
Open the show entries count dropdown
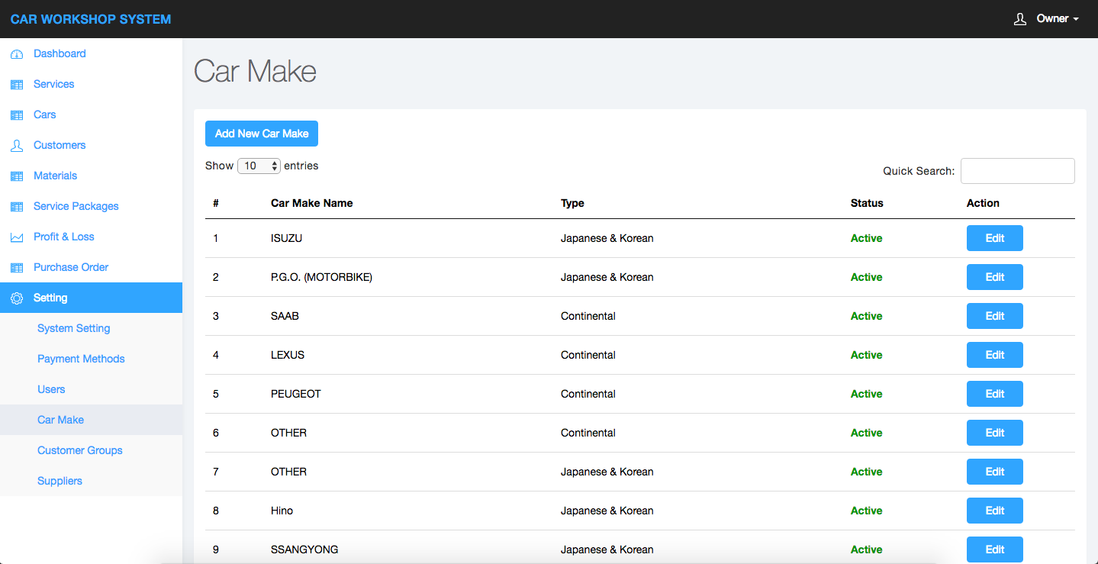(261, 166)
